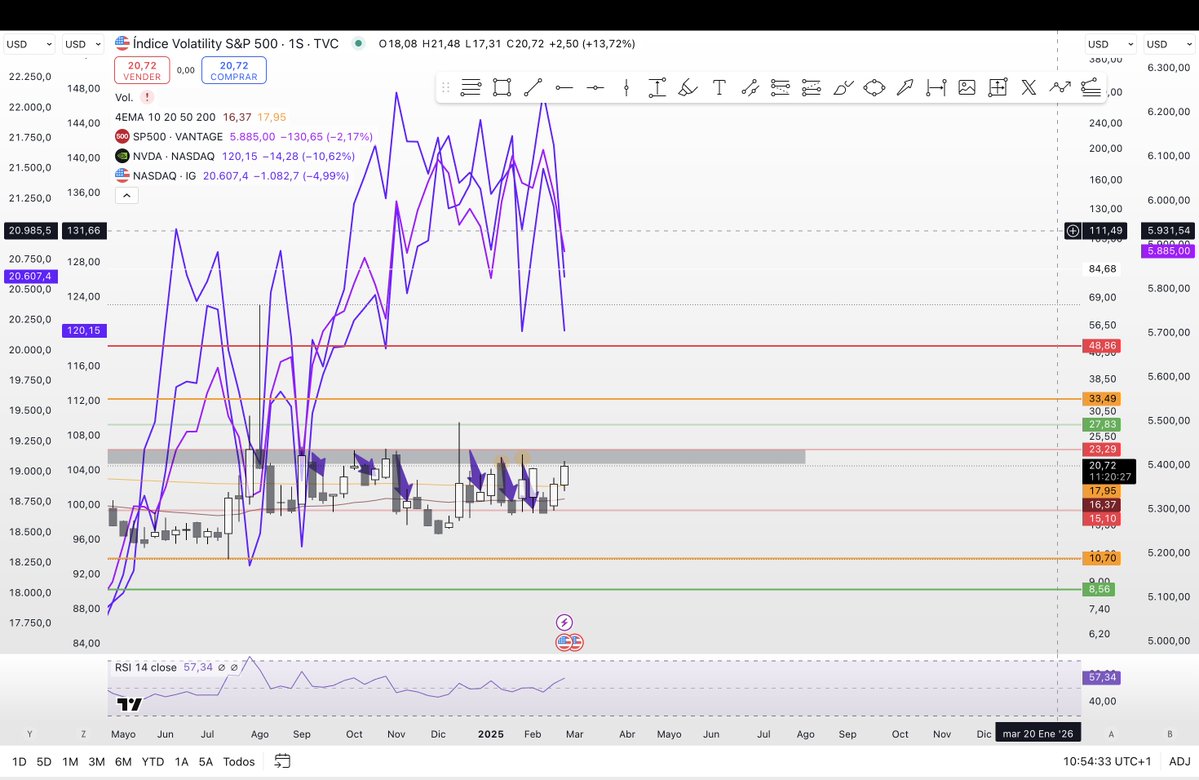This screenshot has width=1199, height=780.
Task: Select the NASDAQ · IG legend row
Action: (232, 176)
